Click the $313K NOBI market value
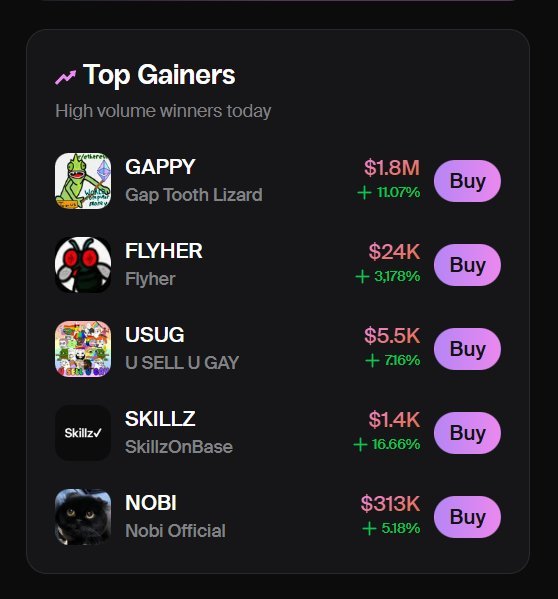558x599 pixels. [390, 503]
